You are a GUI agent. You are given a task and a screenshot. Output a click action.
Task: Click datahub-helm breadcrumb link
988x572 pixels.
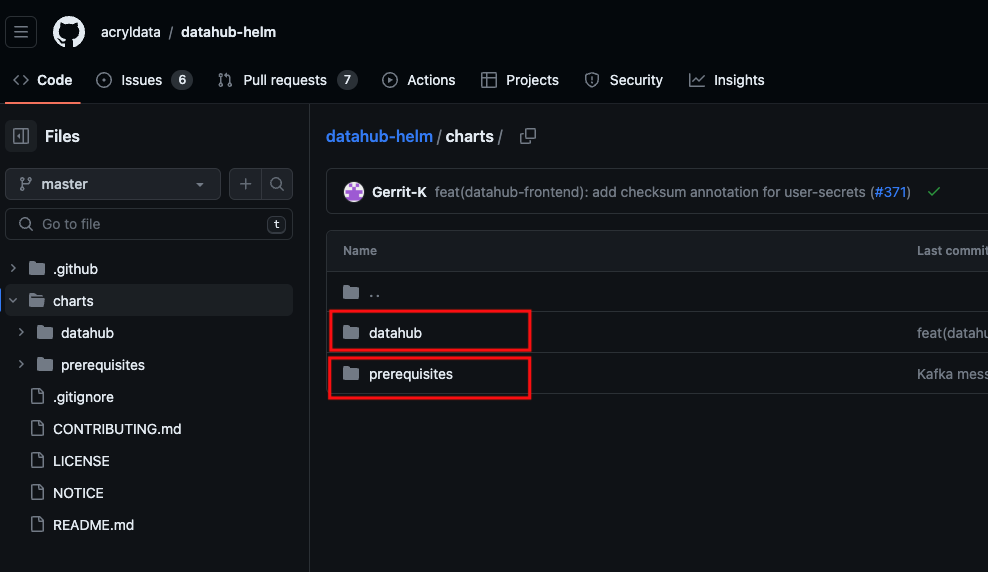click(379, 136)
